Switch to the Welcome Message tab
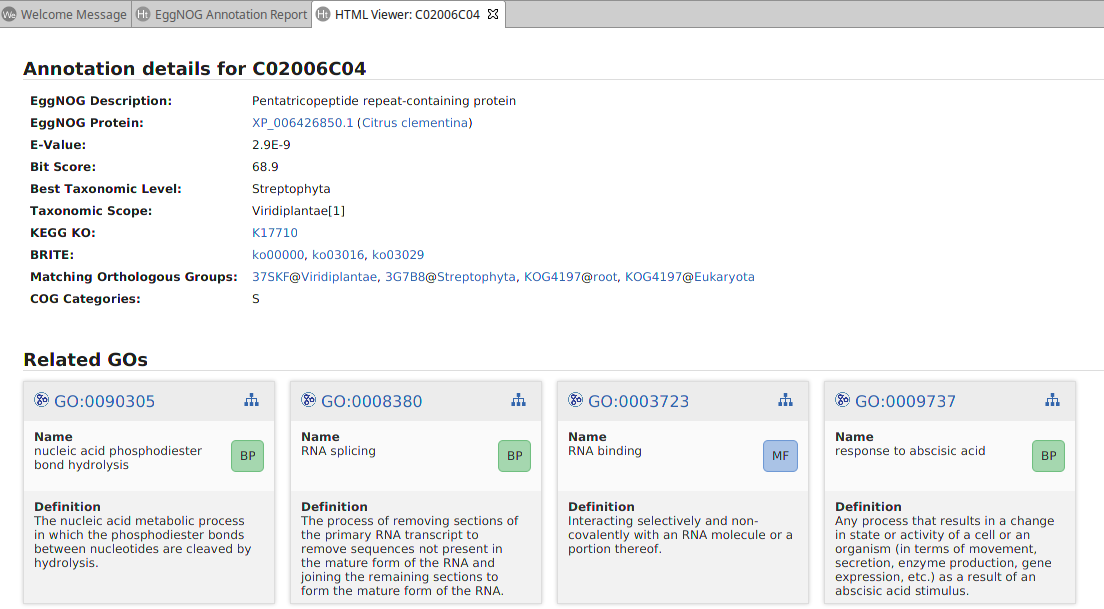This screenshot has width=1104, height=609. 65,14
